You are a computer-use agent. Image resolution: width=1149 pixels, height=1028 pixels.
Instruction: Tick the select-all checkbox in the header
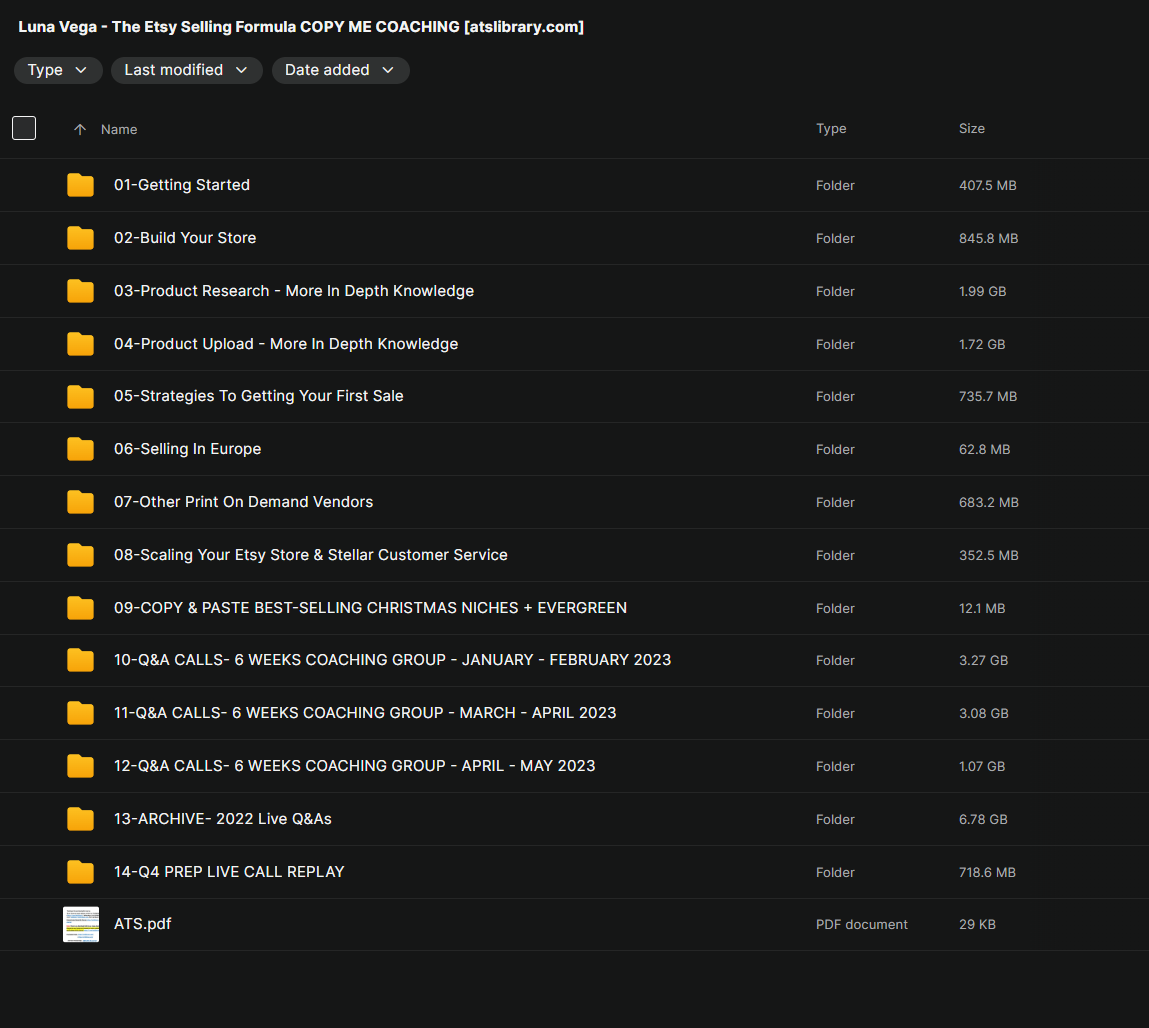click(24, 128)
